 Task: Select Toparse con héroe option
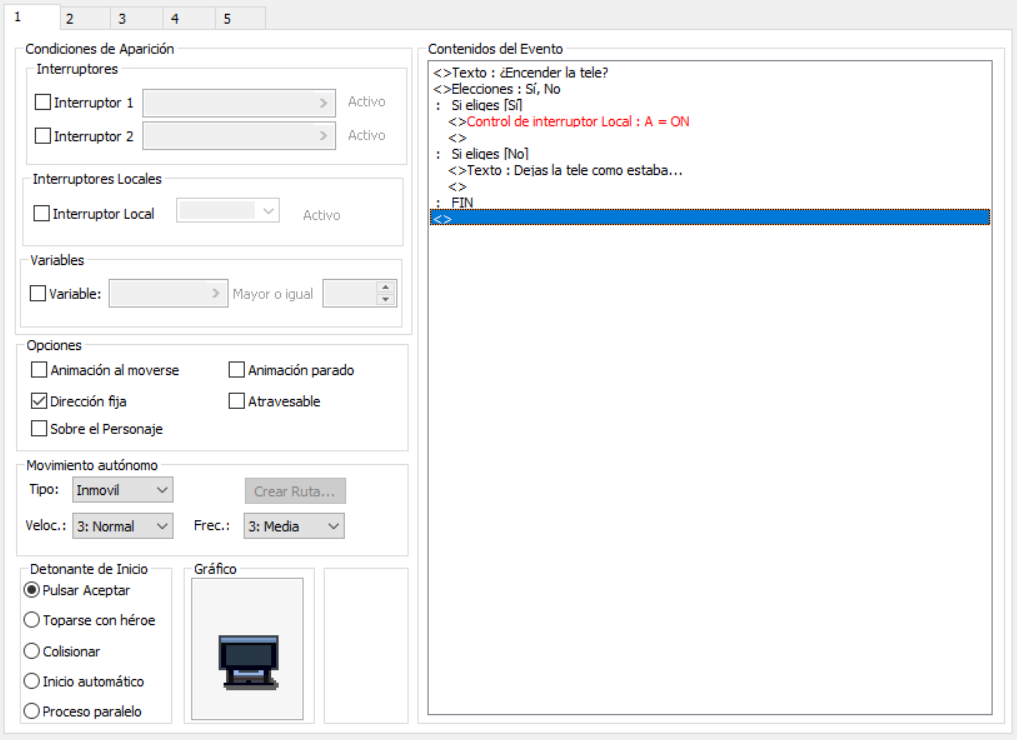point(32,620)
